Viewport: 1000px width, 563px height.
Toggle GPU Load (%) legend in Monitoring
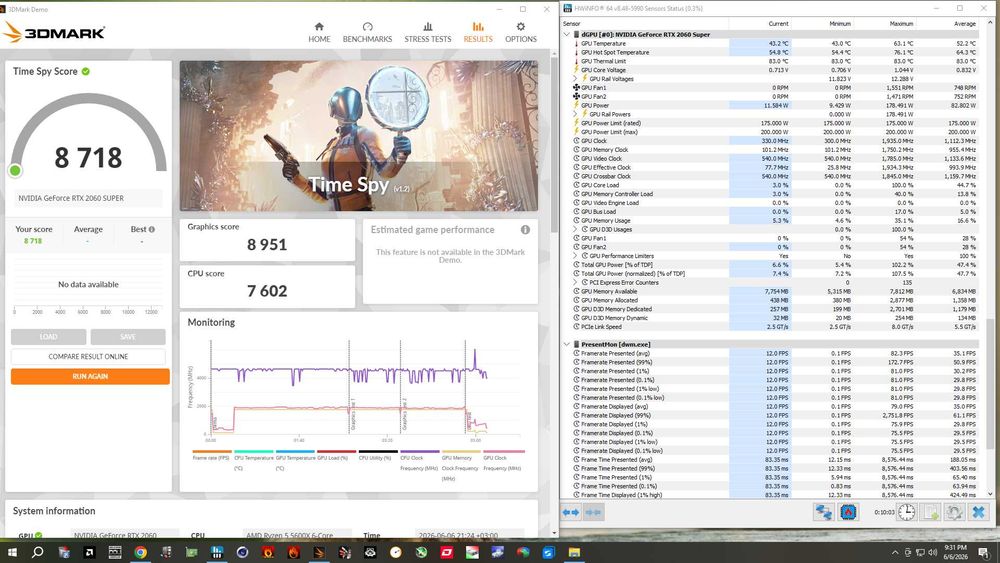(x=336, y=455)
